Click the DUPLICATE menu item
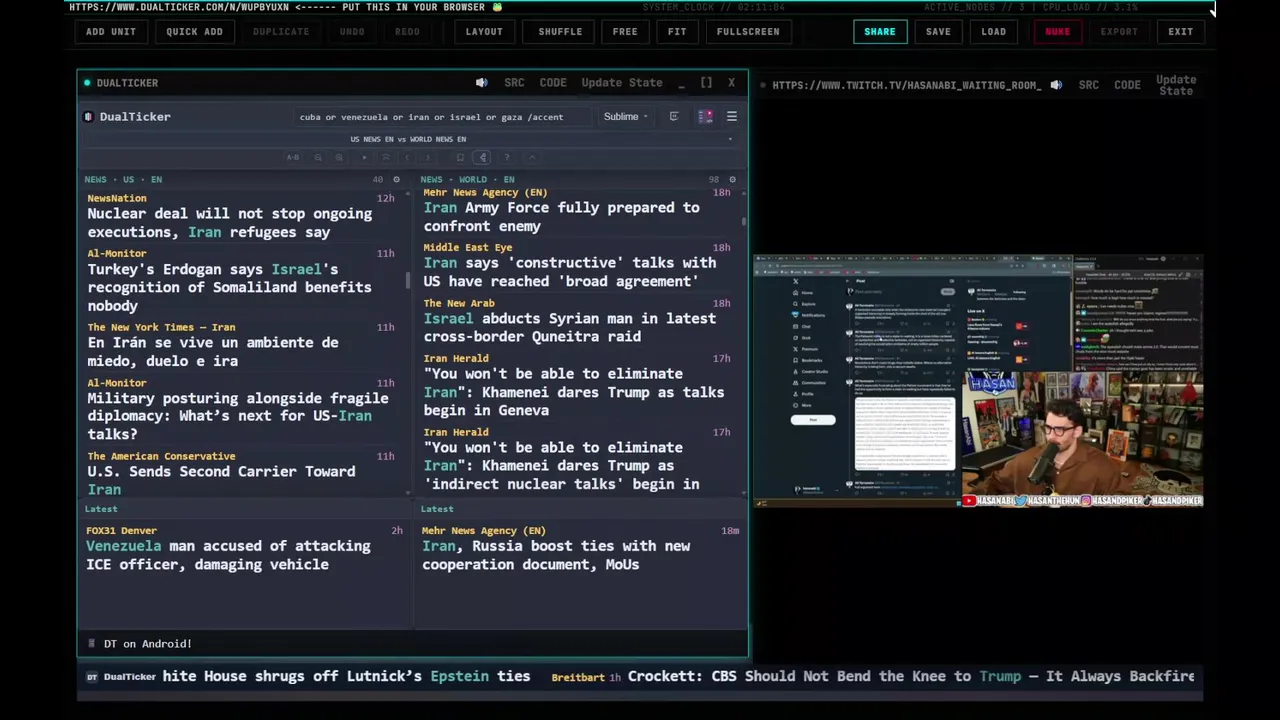This screenshot has height=720, width=1280. pyautogui.click(x=281, y=31)
